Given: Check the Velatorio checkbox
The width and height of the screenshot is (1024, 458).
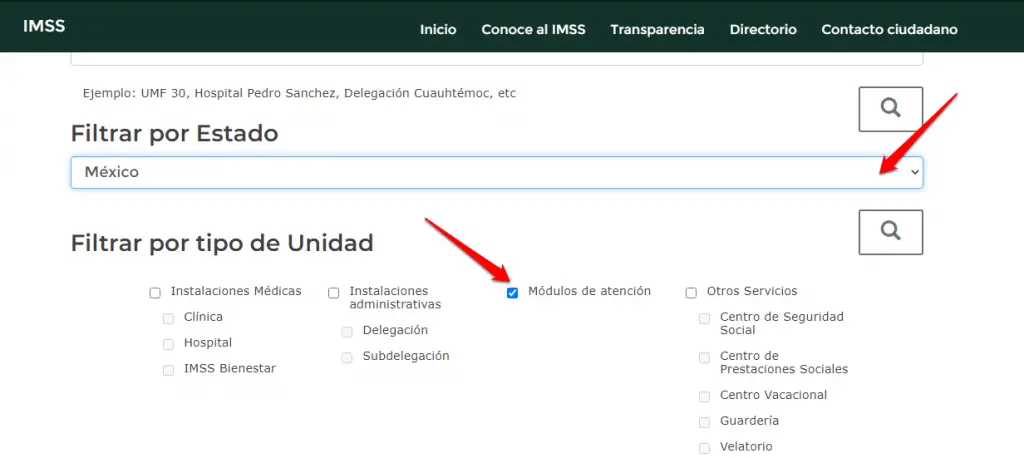Looking at the screenshot, I should pyautogui.click(x=704, y=448).
